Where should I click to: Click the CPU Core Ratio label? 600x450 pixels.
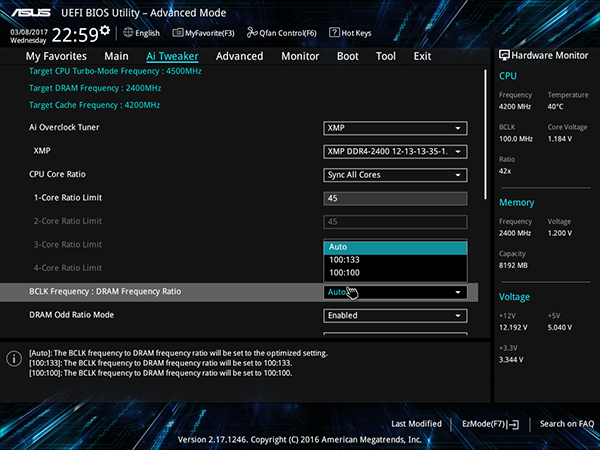pos(57,174)
